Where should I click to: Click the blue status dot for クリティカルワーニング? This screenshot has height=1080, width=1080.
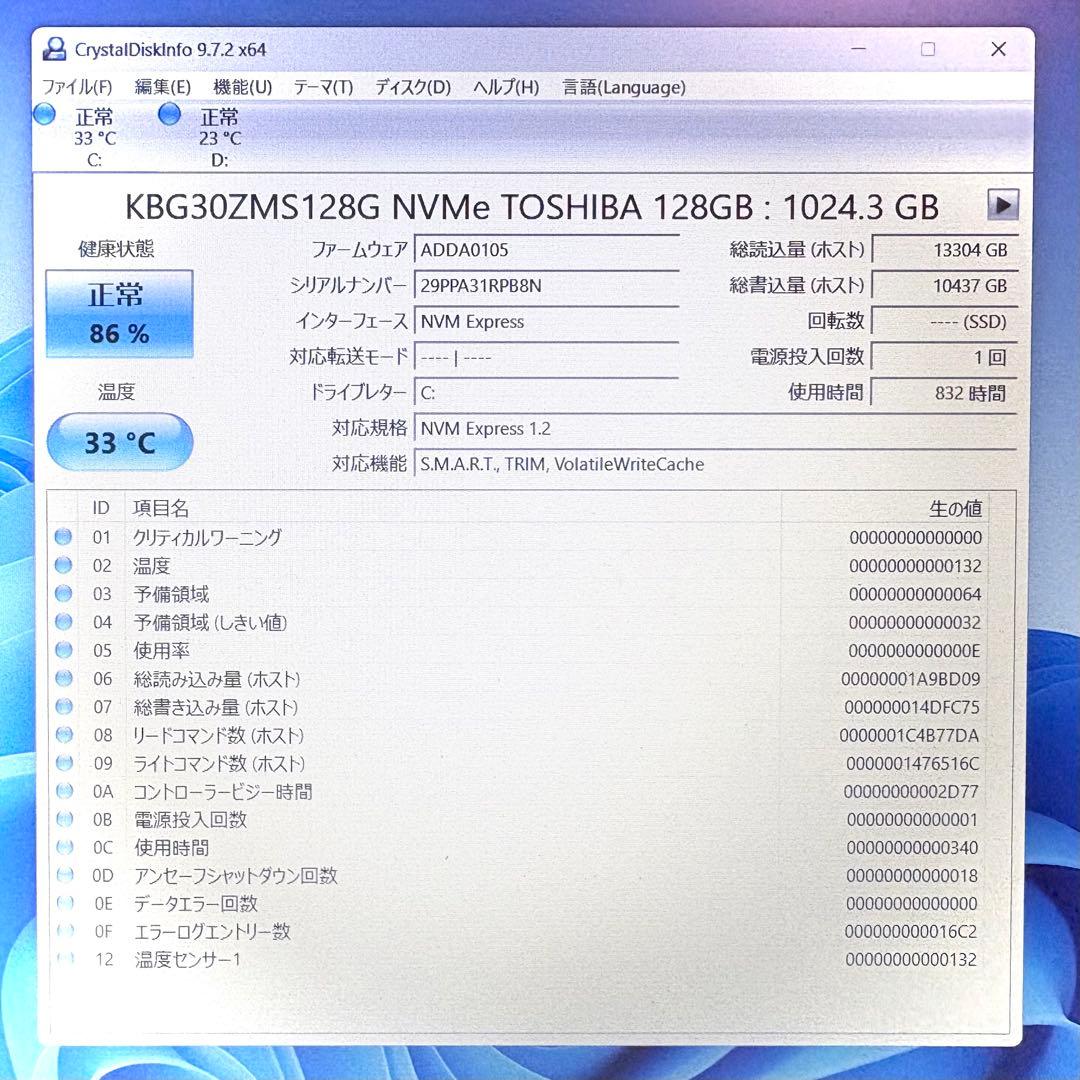pyautogui.click(x=62, y=537)
